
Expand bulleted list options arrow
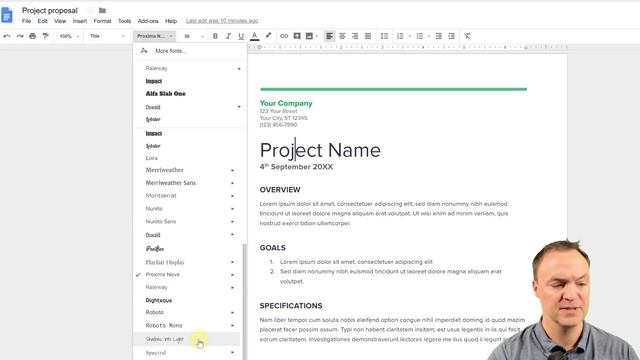tap(429, 36)
